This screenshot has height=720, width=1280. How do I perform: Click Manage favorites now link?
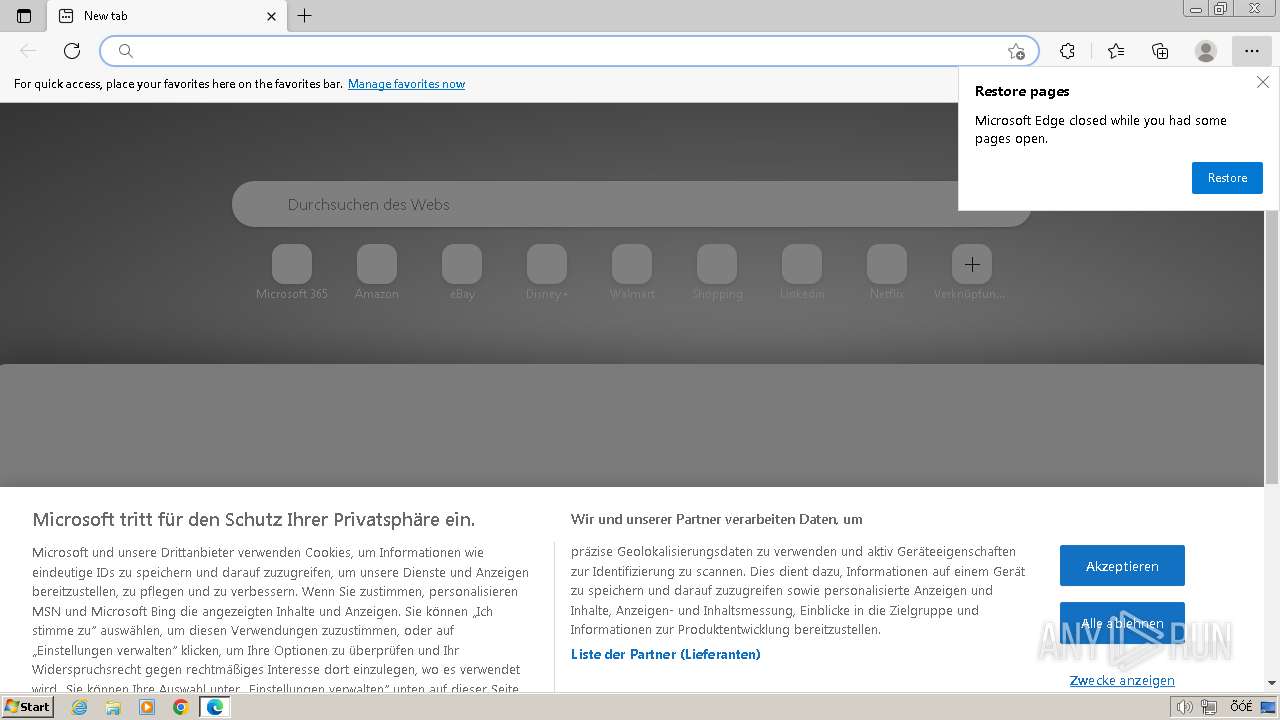pyautogui.click(x=406, y=84)
